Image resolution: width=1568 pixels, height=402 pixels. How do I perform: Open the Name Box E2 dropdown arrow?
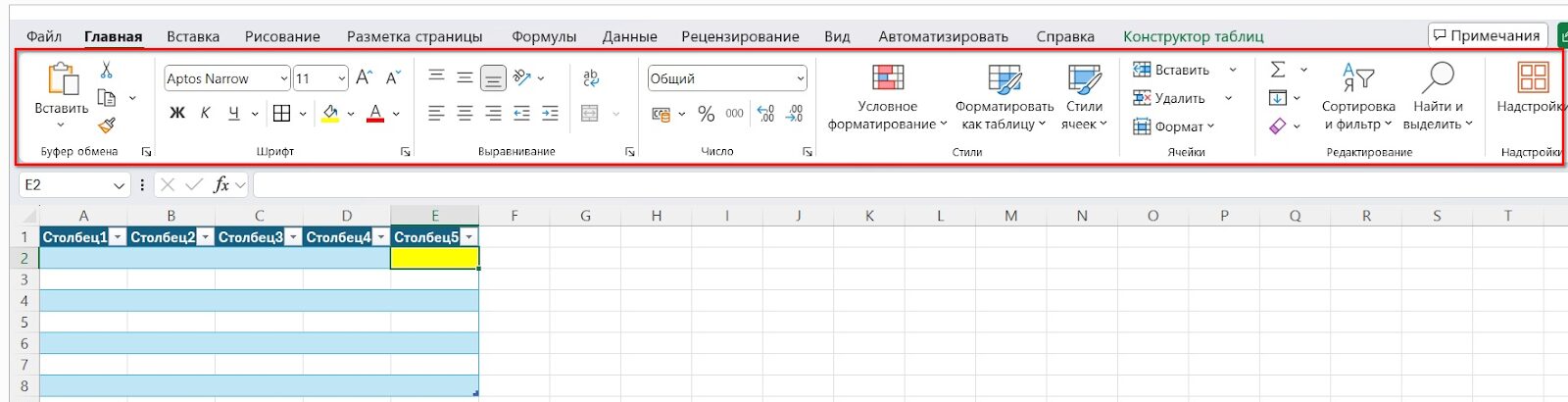(x=119, y=185)
